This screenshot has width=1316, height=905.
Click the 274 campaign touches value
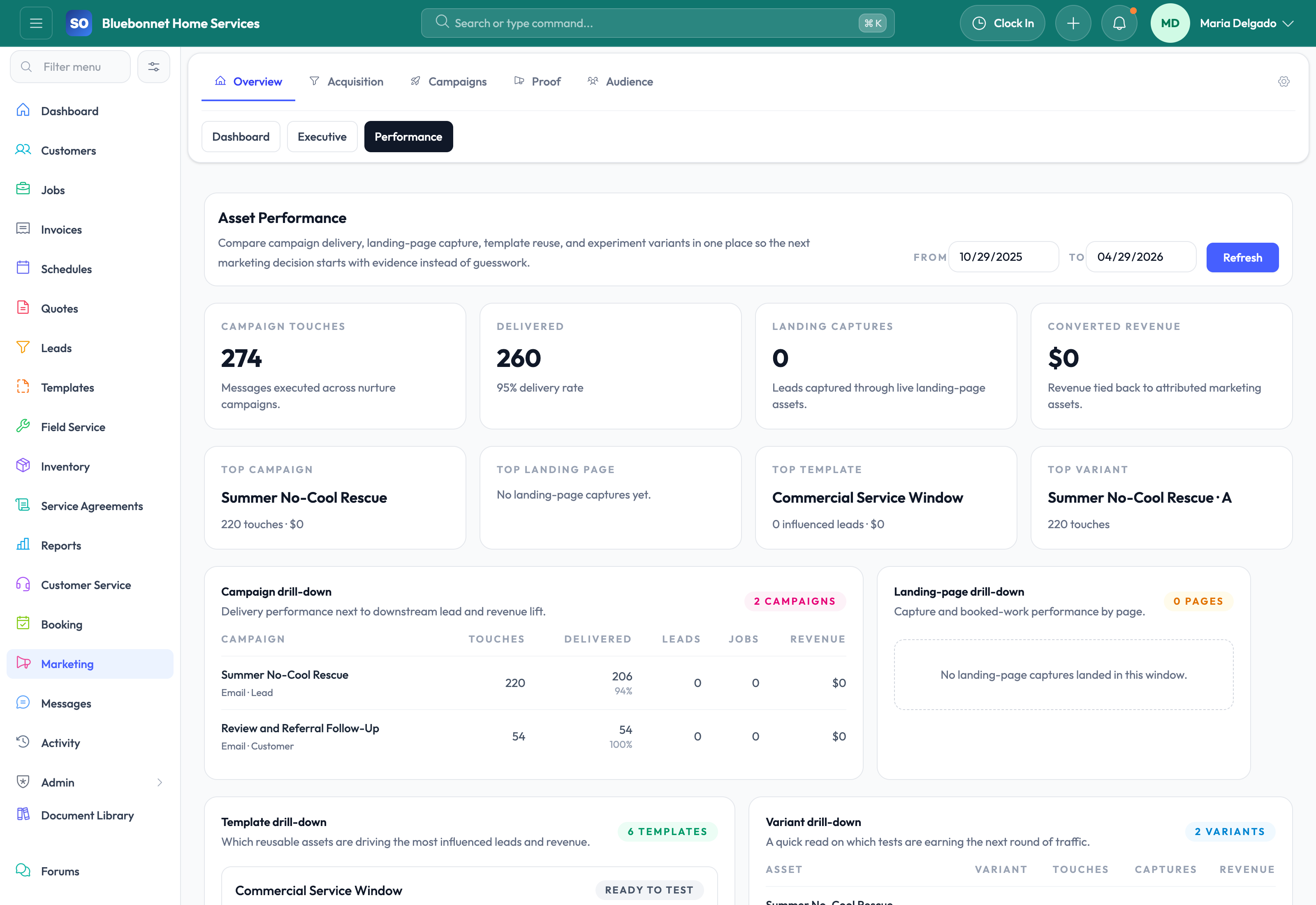pos(241,358)
